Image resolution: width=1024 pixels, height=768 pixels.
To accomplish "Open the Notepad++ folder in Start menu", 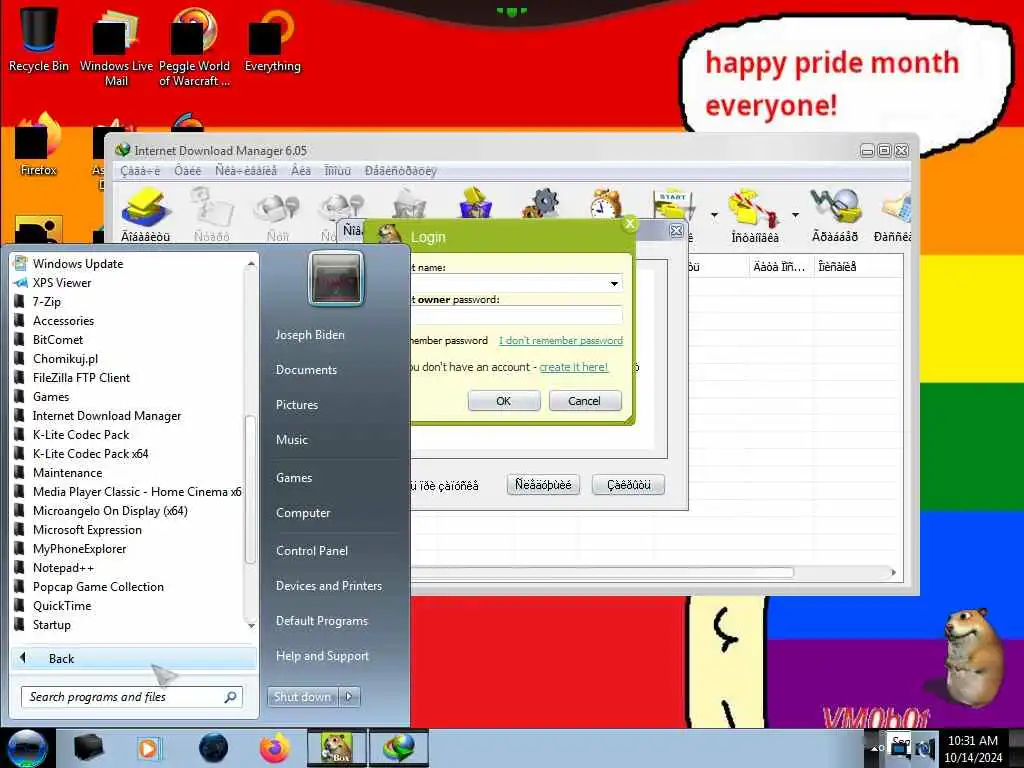I will coord(63,568).
